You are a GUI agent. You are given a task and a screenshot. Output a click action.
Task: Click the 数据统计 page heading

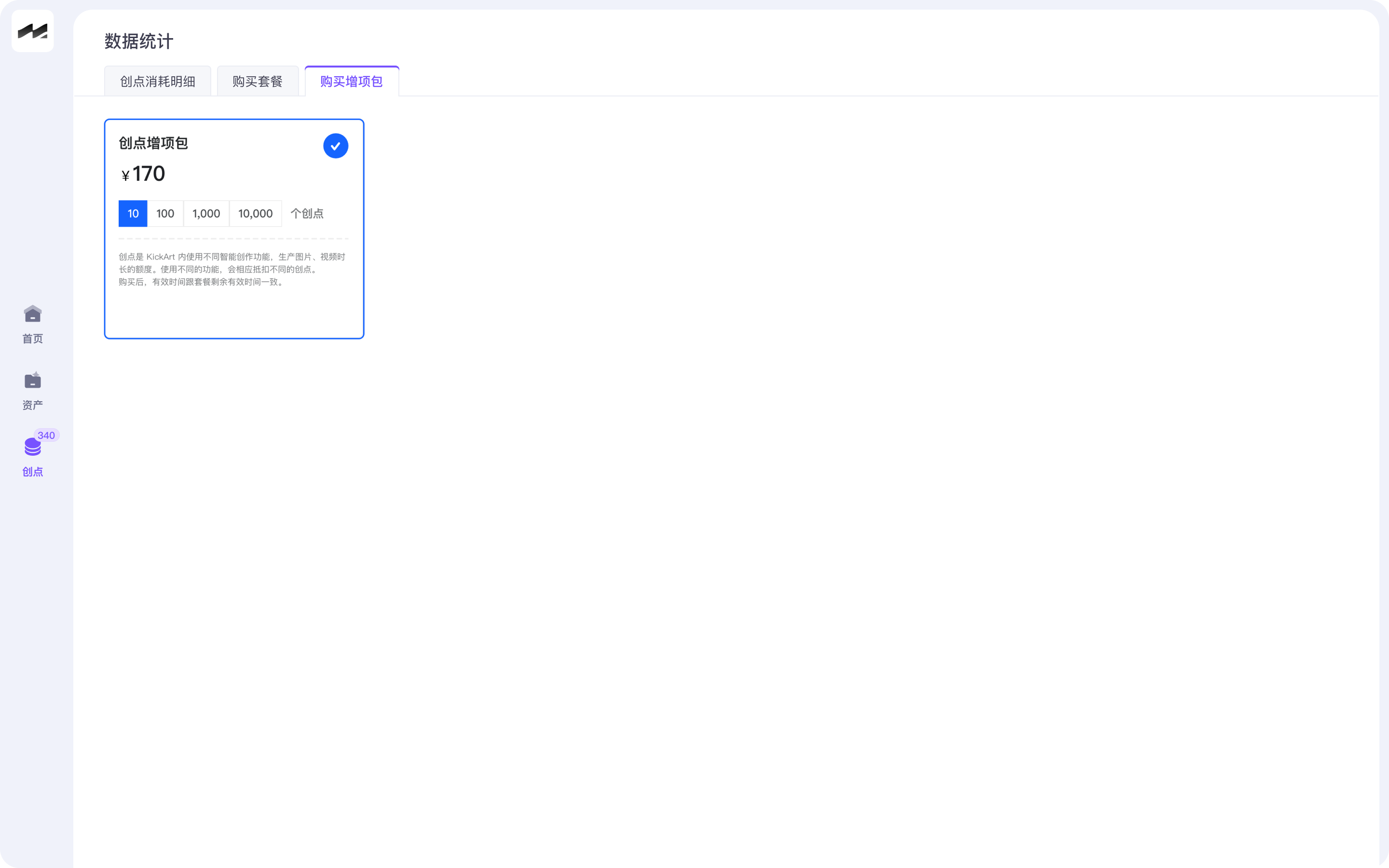pos(139,41)
